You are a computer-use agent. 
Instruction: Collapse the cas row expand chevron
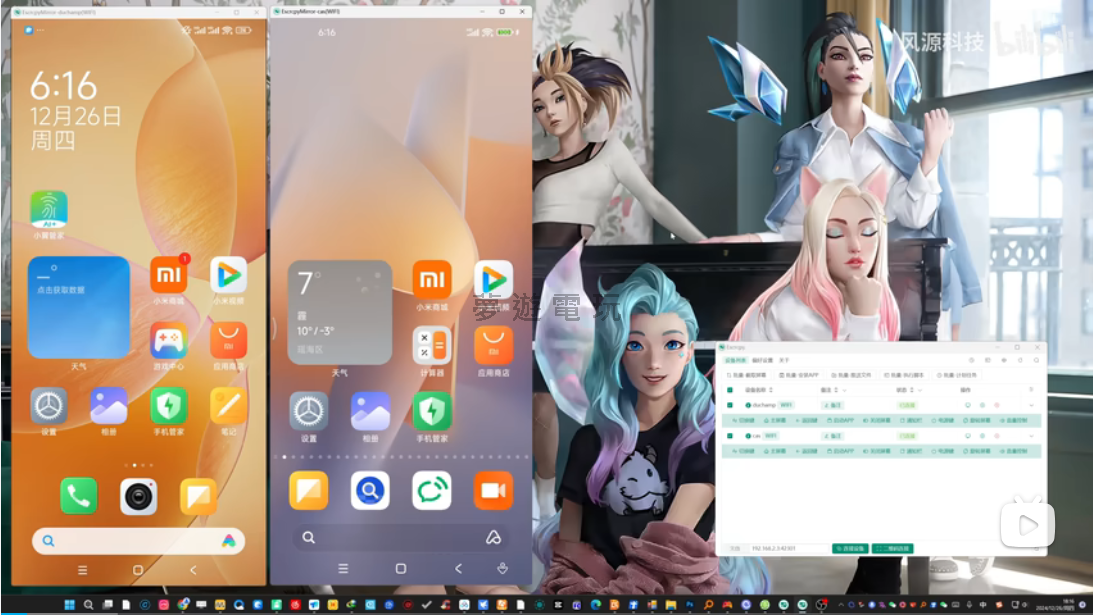(x=1032, y=436)
